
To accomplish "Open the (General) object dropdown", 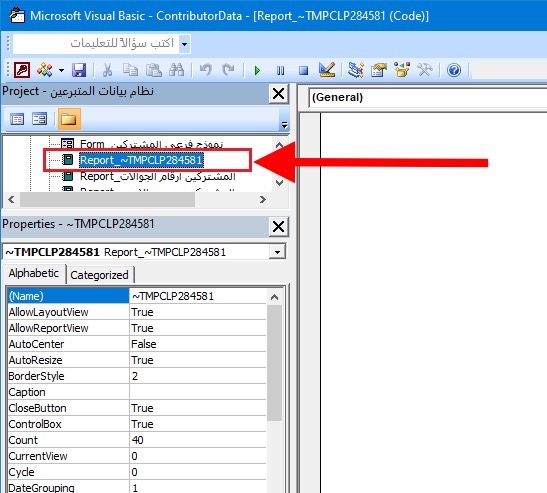I will point(428,97).
